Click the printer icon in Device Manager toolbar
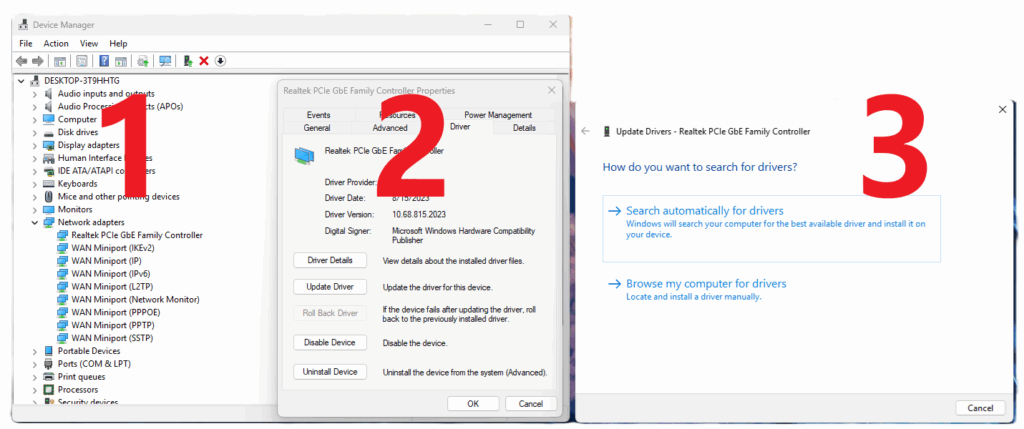Screen dimensions: 1024x429 [x=143, y=61]
